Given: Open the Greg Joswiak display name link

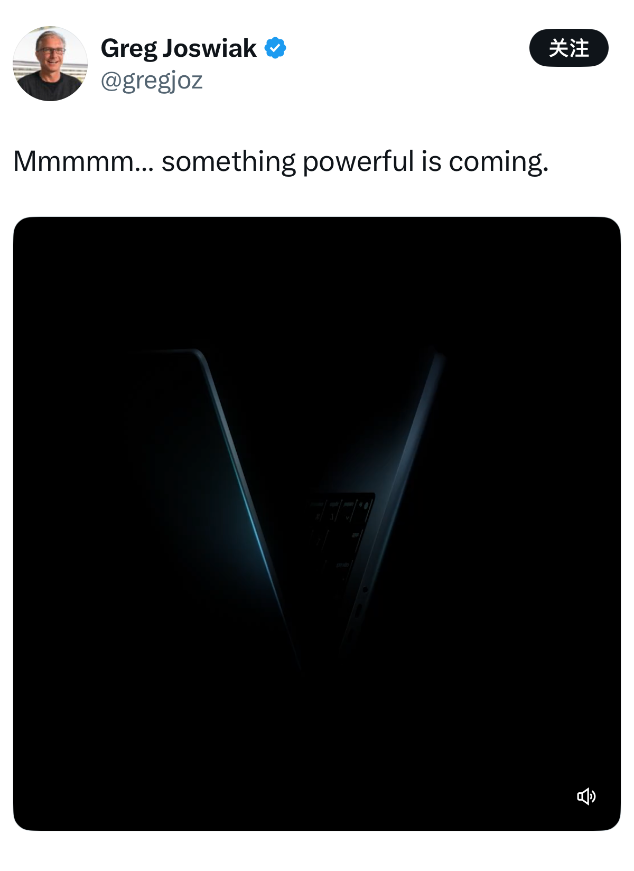Looking at the screenshot, I should tap(178, 48).
